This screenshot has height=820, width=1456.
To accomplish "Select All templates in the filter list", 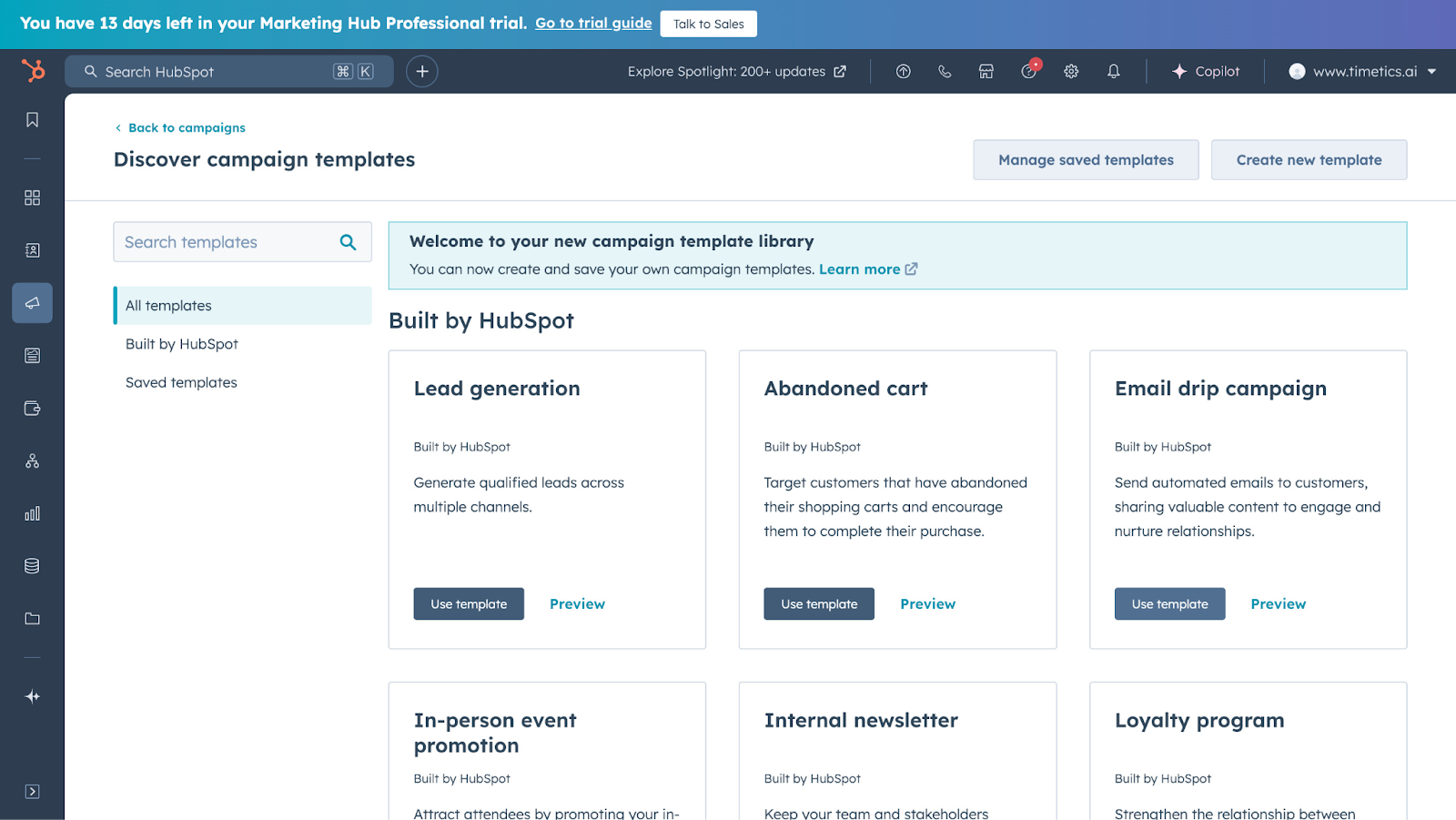I will click(x=167, y=305).
